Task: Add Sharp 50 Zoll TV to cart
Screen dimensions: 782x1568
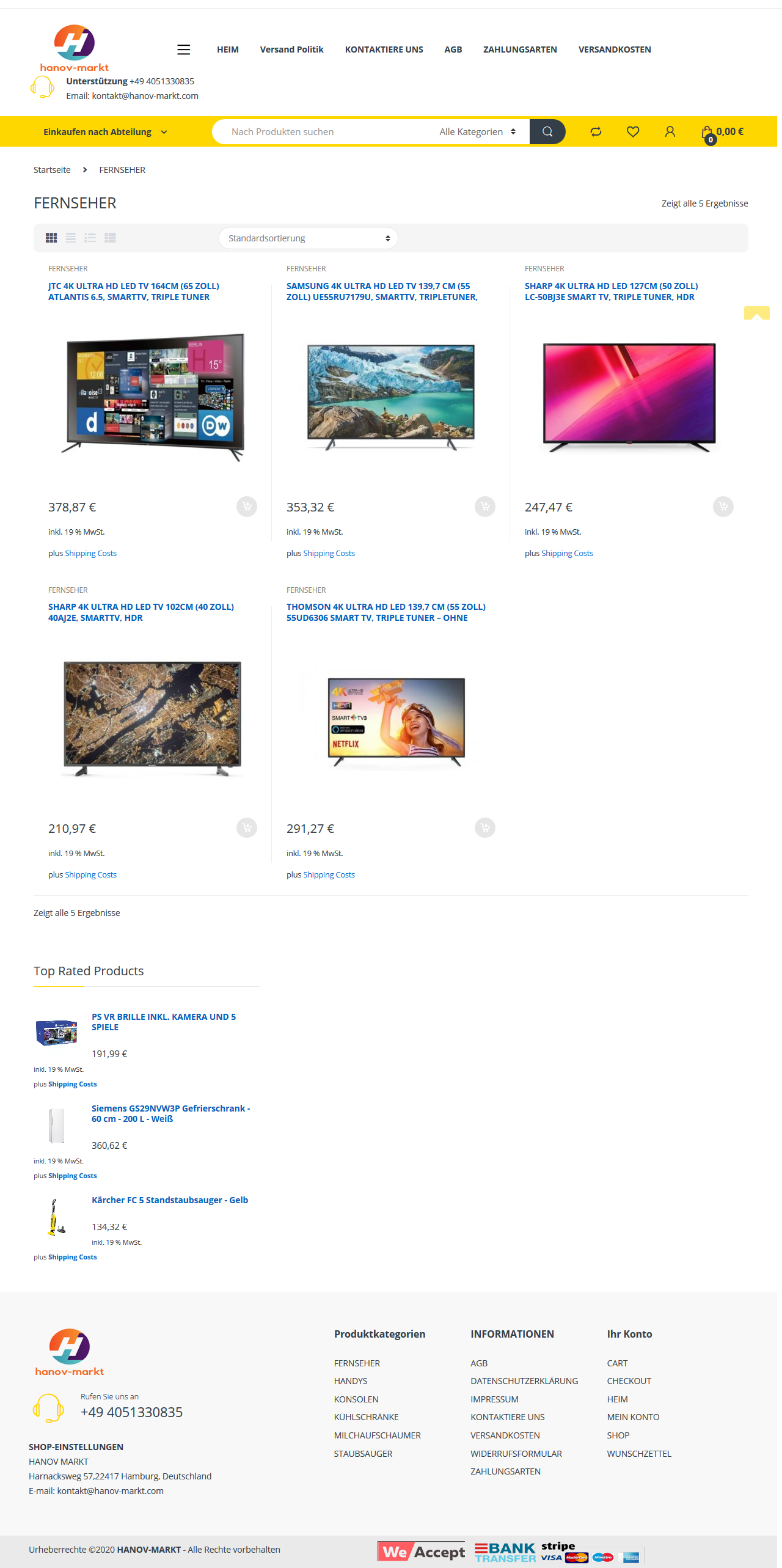Action: (x=723, y=507)
